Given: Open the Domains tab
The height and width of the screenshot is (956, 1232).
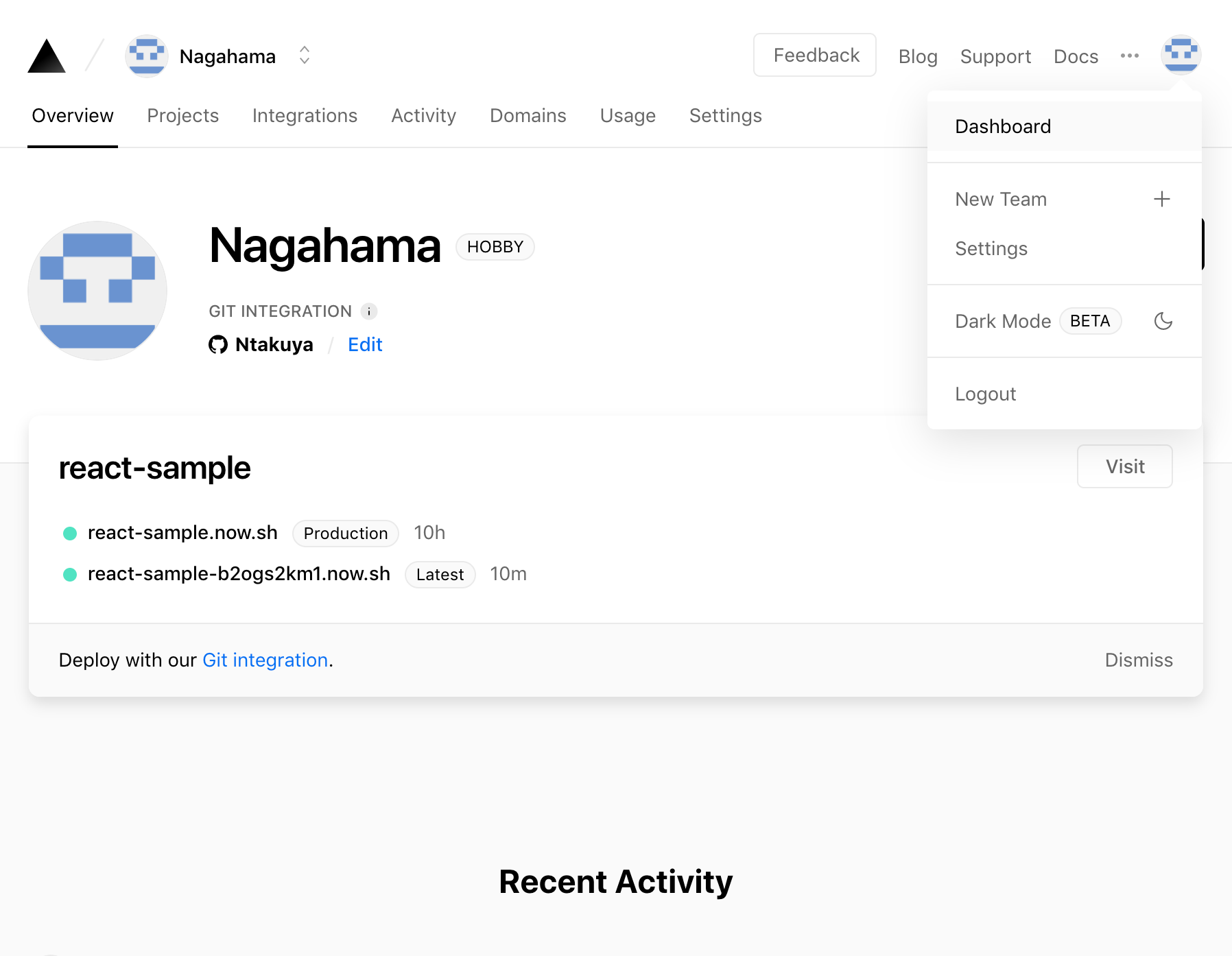Looking at the screenshot, I should [528, 116].
